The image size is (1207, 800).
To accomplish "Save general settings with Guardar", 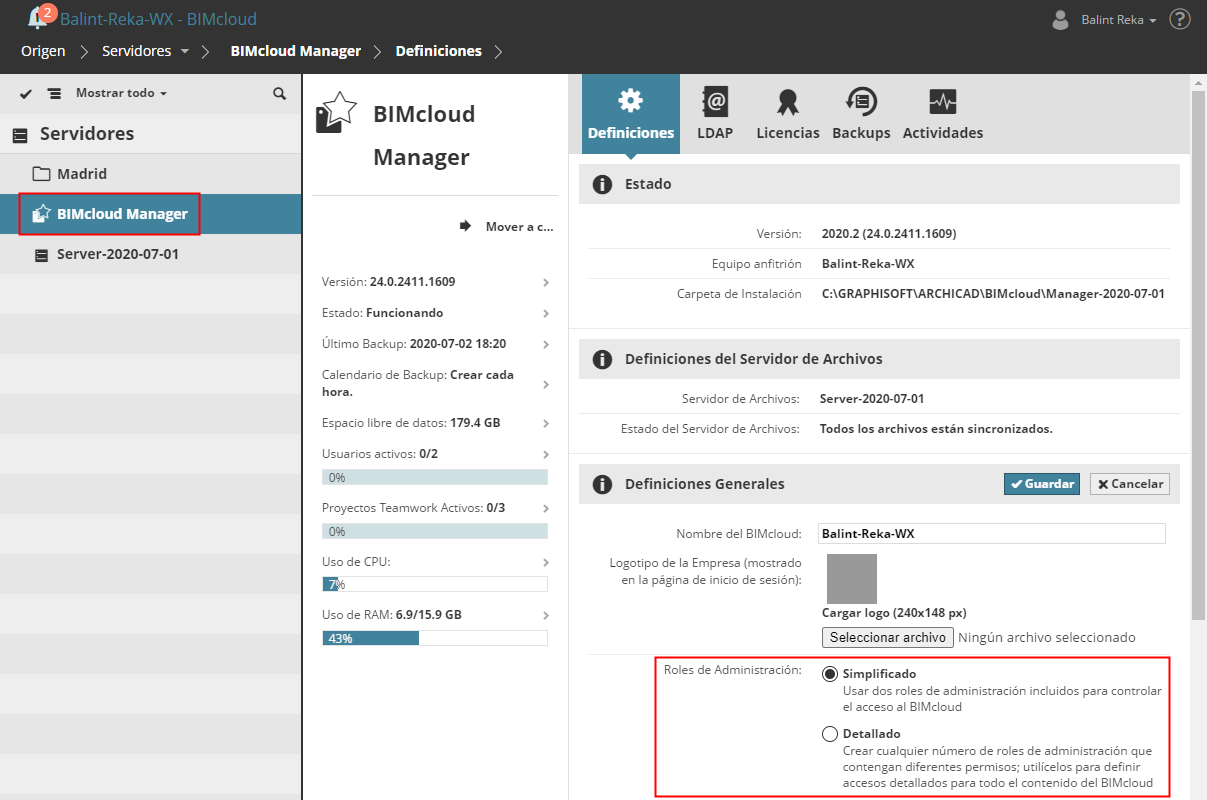I will click(x=1042, y=484).
